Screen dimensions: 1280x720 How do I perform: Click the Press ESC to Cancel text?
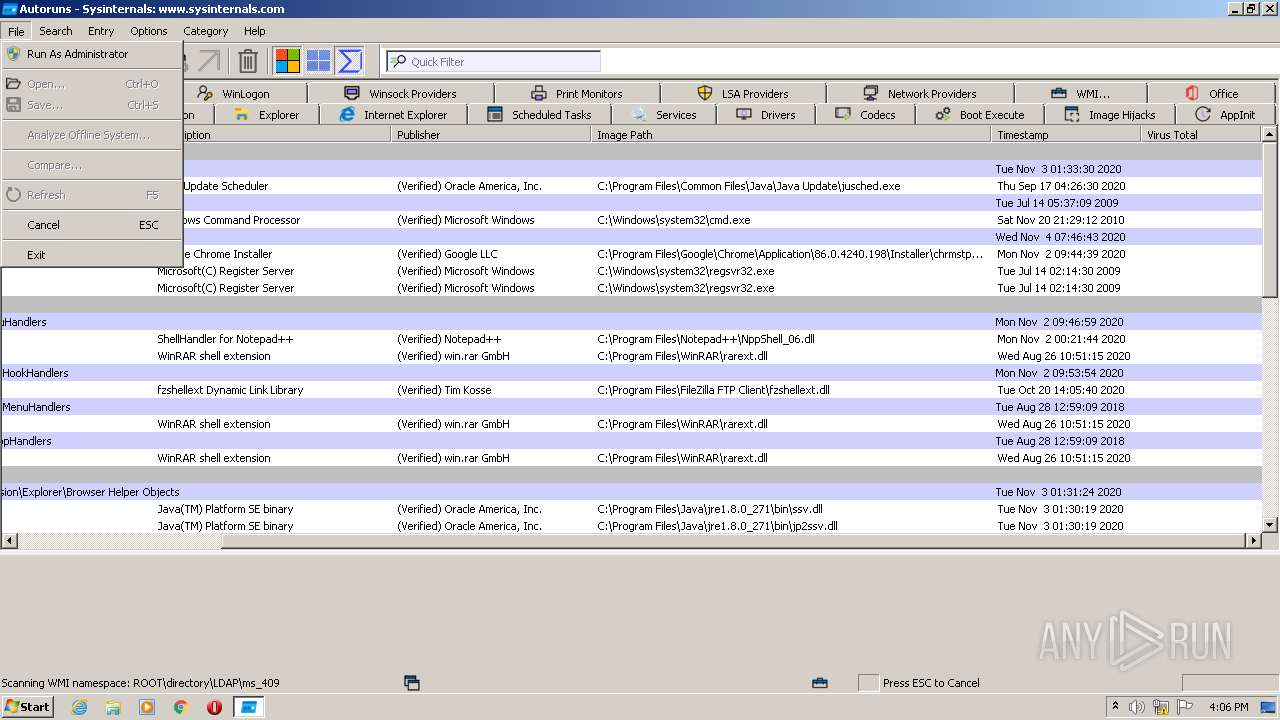point(931,683)
